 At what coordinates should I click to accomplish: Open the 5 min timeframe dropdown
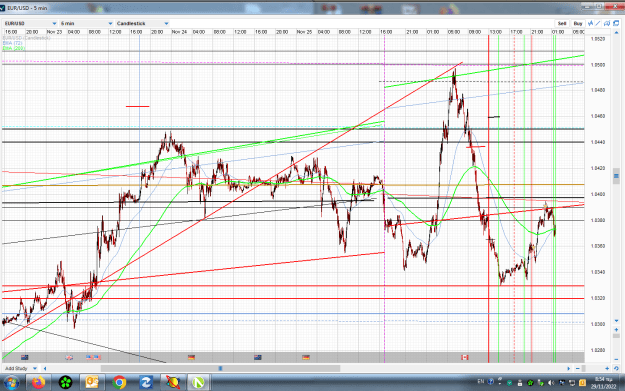(86, 24)
